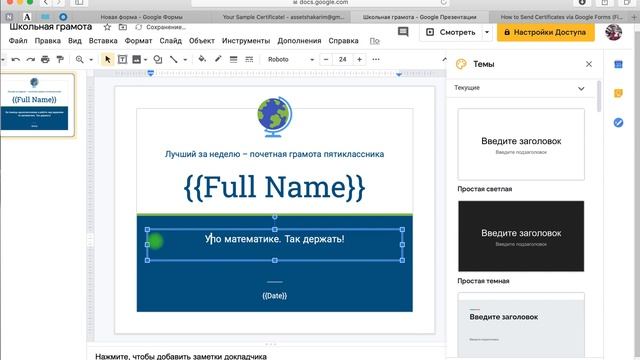Open the Дополнения menu
640x360 pixels.
299,41
